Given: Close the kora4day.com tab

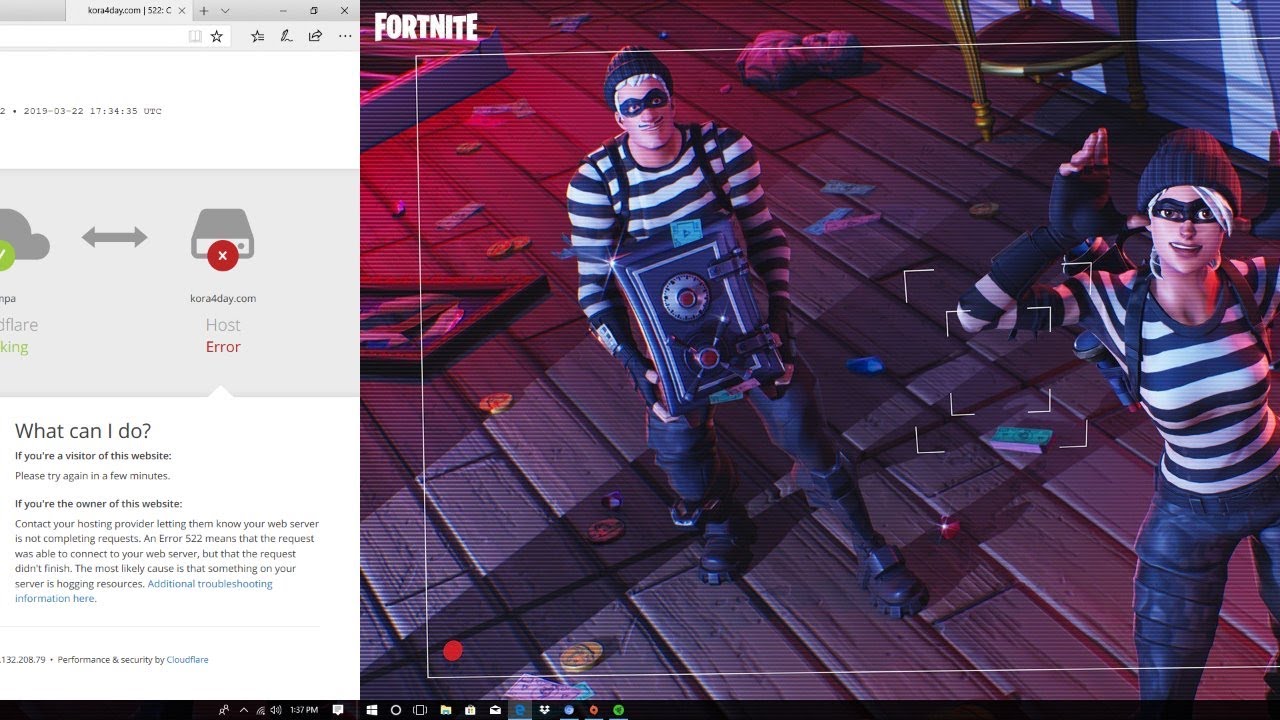Looking at the screenshot, I should tap(183, 11).
